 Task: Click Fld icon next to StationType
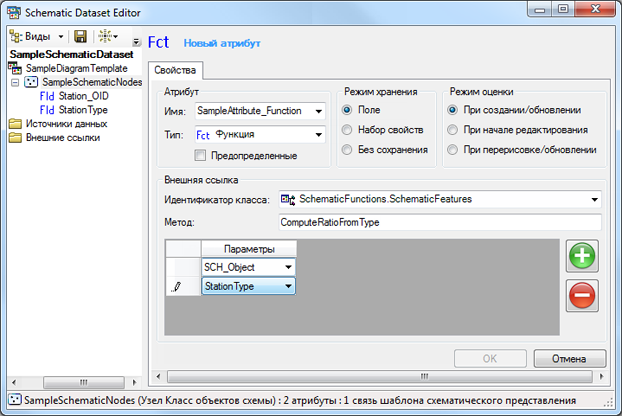point(47,110)
